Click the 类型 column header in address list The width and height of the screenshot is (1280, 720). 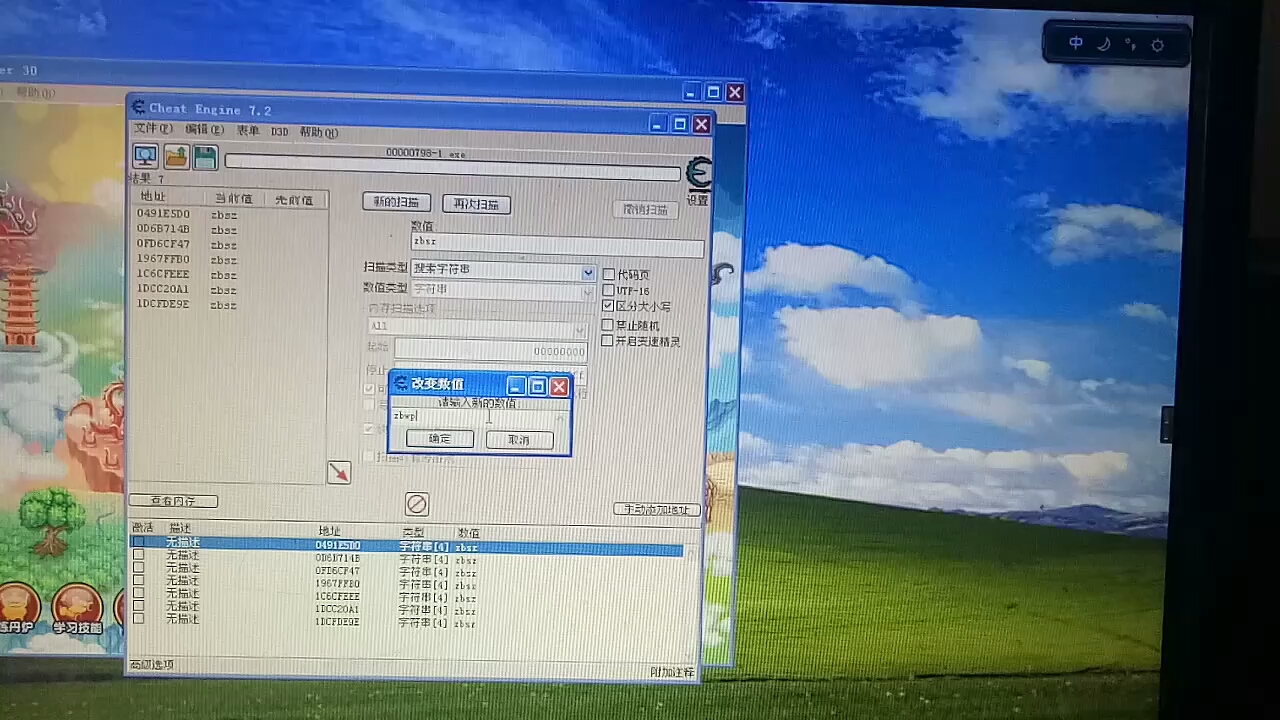(412, 532)
